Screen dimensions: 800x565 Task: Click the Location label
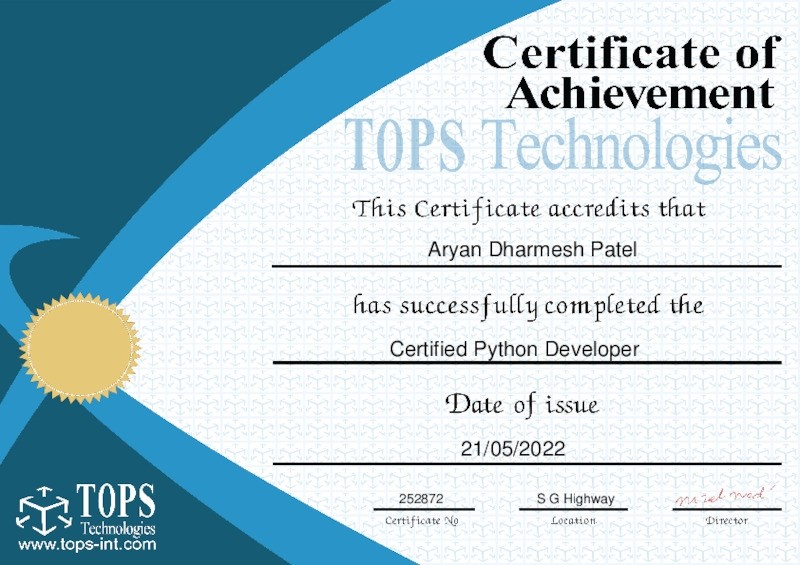click(573, 520)
